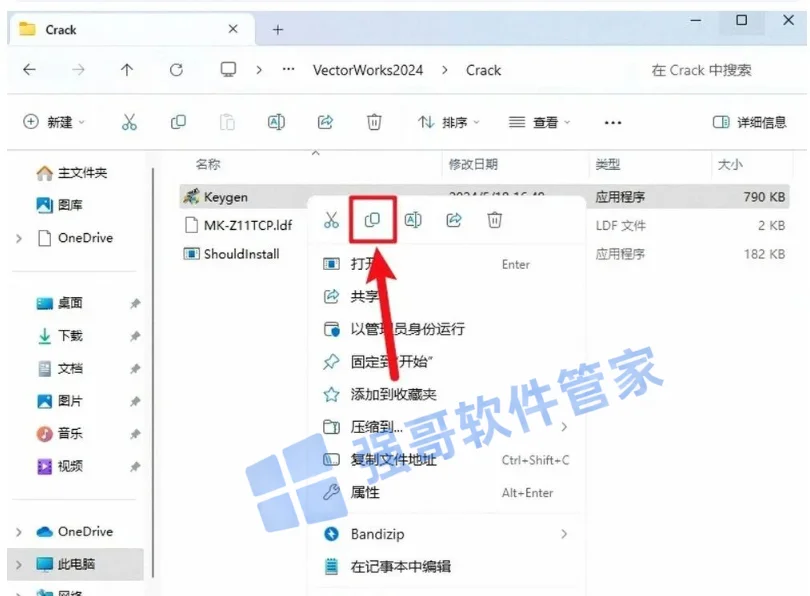810x596 pixels.
Task: Click the Forward navigation arrow
Action: coord(78,69)
